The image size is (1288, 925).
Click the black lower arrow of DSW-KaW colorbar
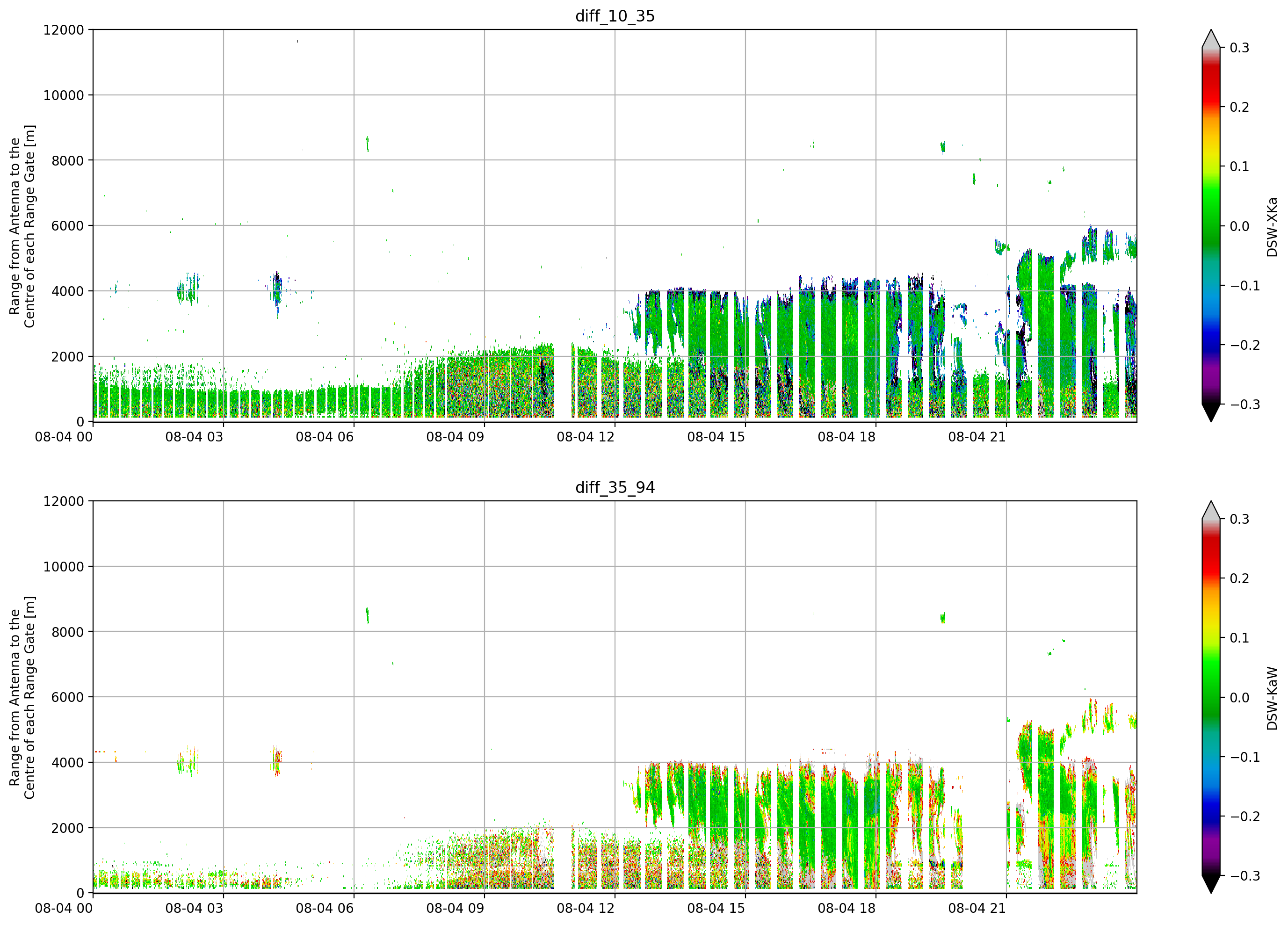pos(1211,884)
